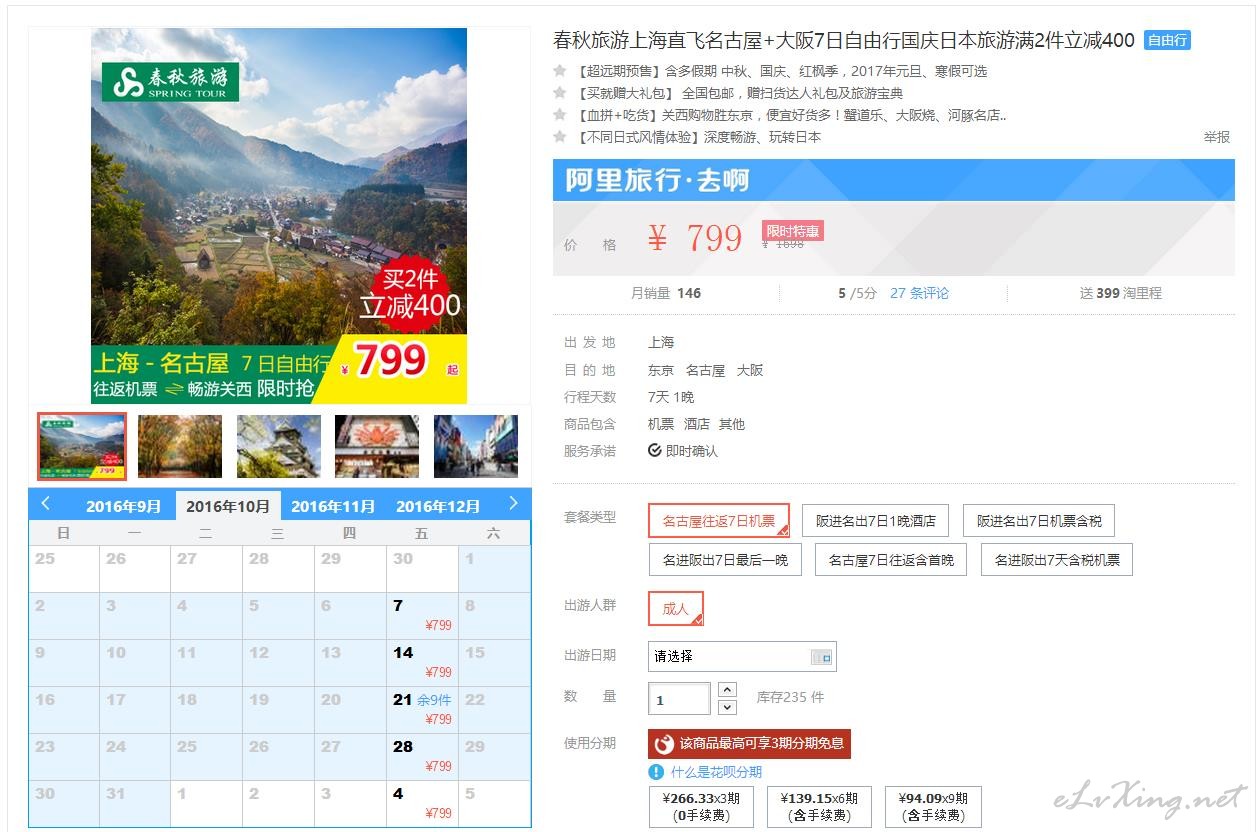Select the village landscape thumbnail

82,446
